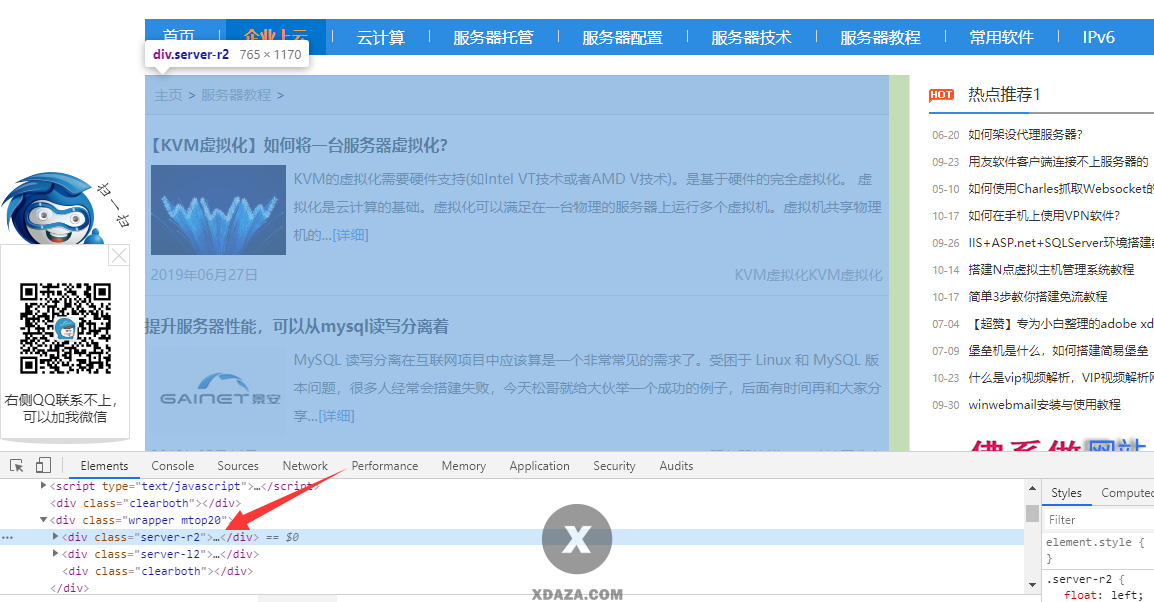Open the IPv6 navigation item
This screenshot has width=1154, height=602.
pos(1099,38)
